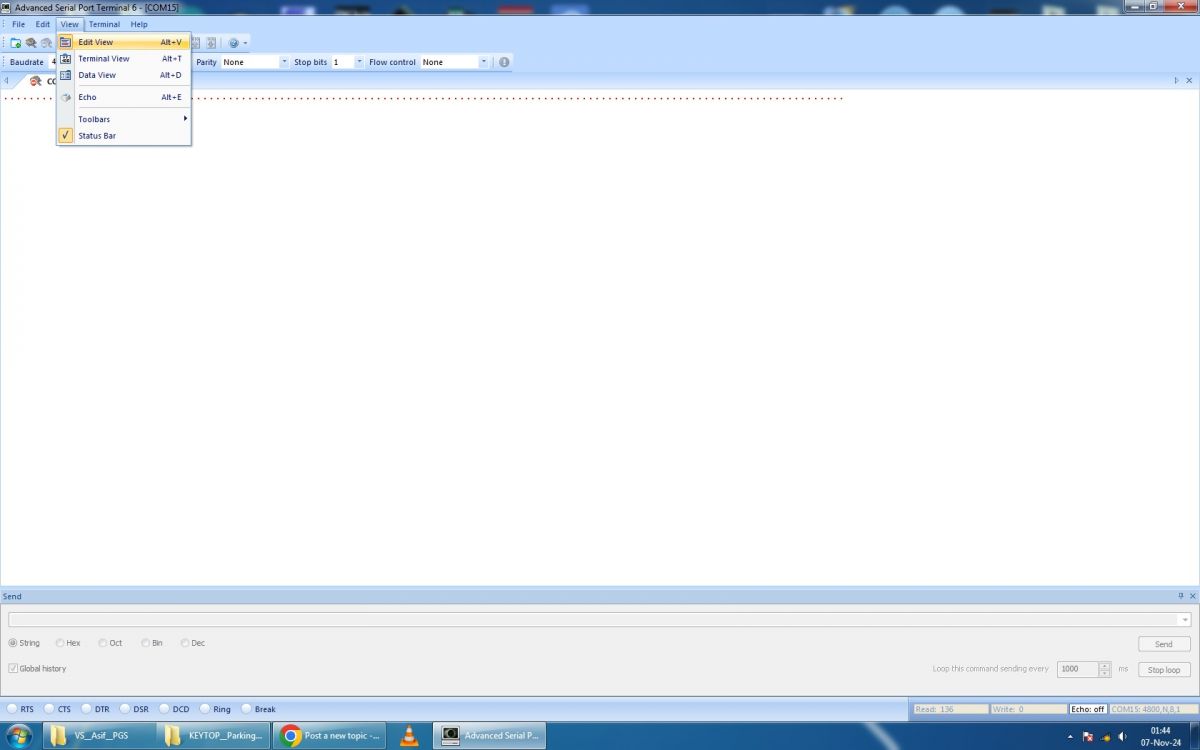The height and width of the screenshot is (750, 1200).
Task: Click the DSR signal indicator
Action: click(125, 709)
